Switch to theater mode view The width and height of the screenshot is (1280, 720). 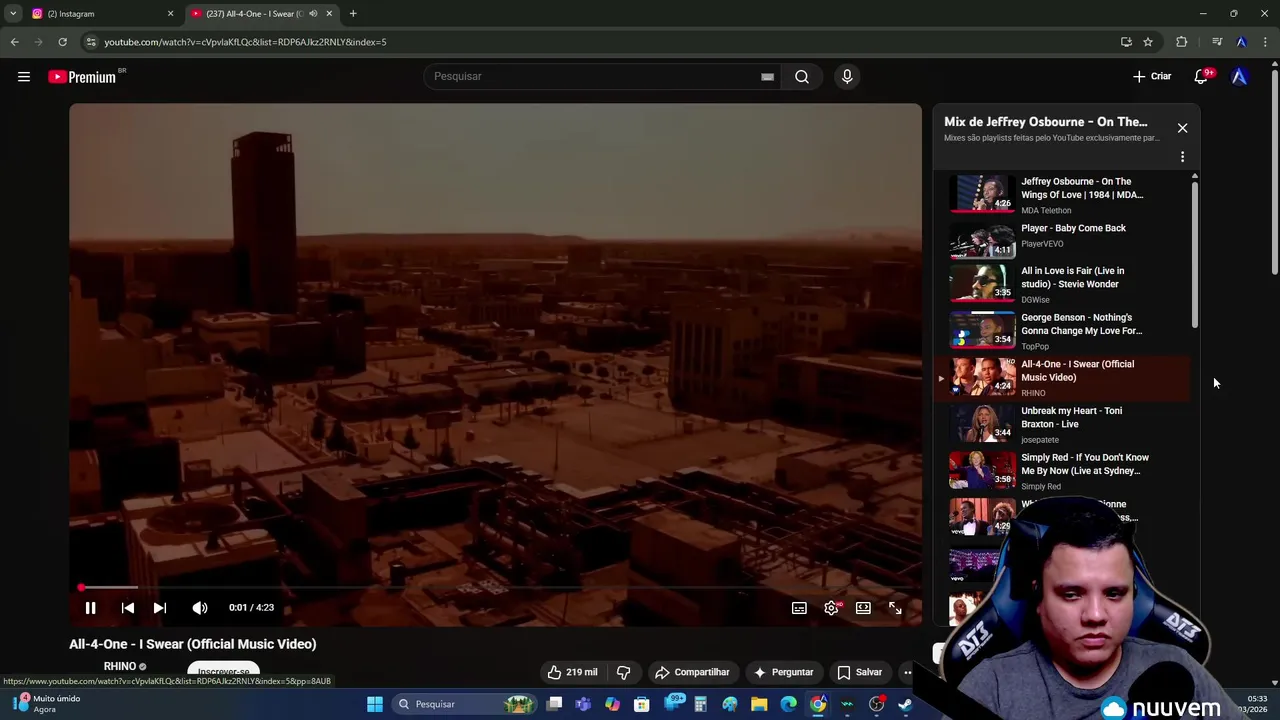click(863, 608)
